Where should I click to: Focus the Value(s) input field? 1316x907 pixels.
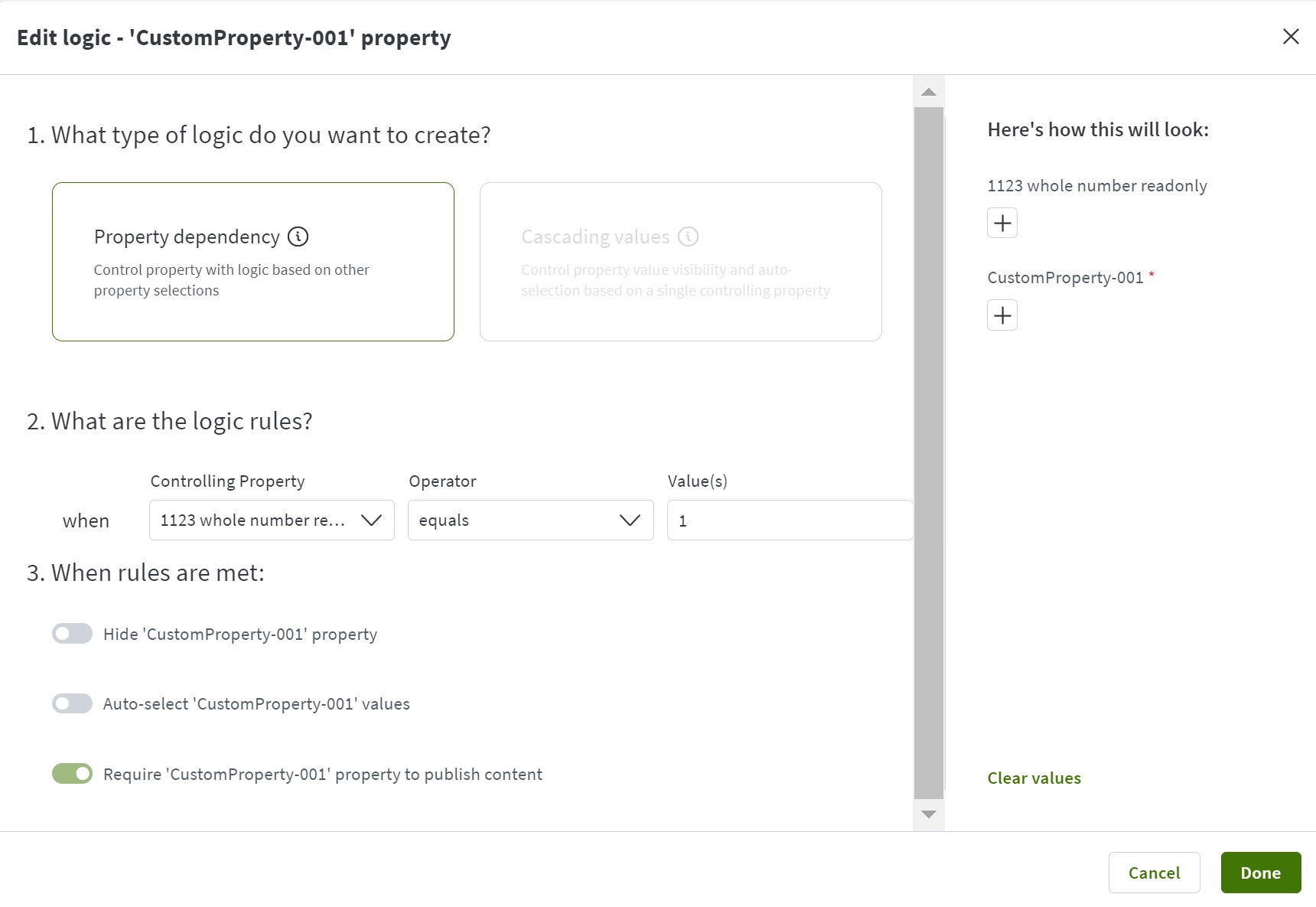point(790,520)
